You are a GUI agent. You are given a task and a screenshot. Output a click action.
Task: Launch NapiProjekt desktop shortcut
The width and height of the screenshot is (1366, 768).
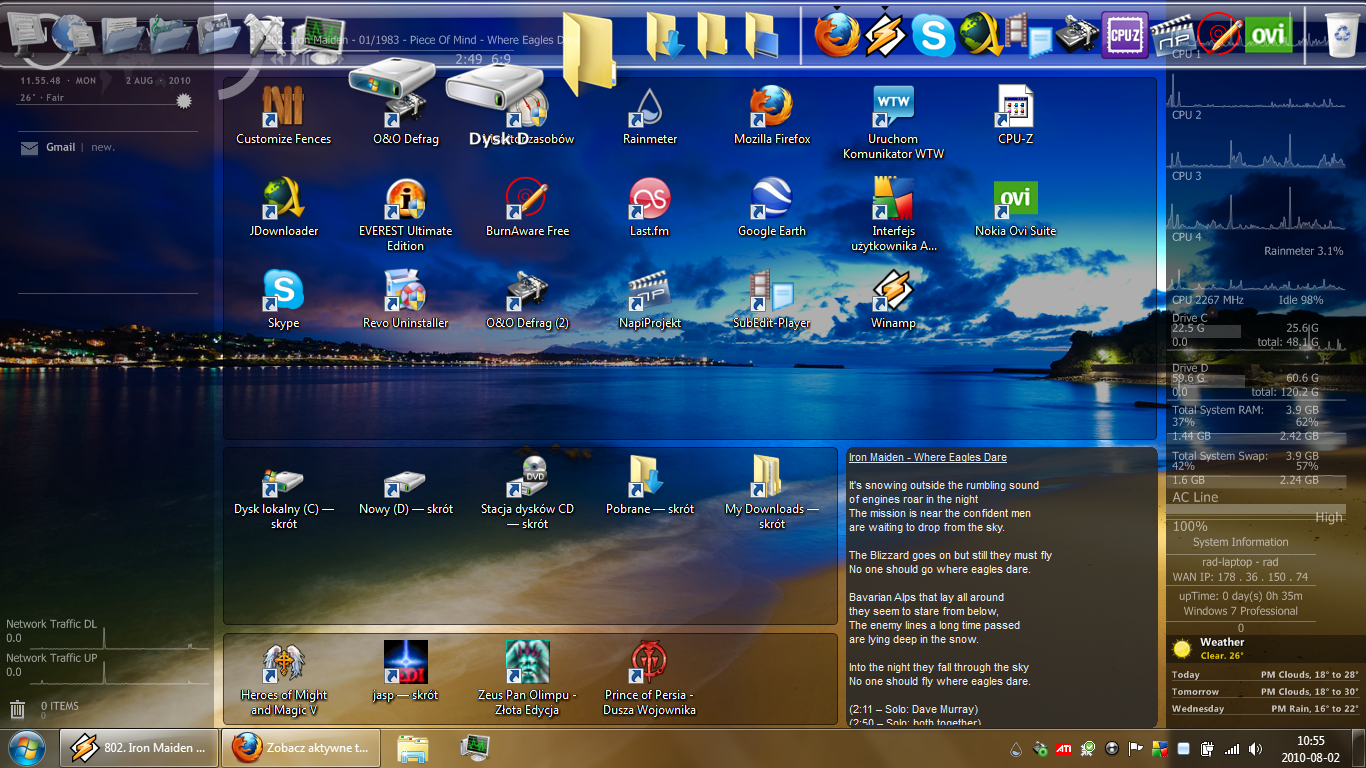[650, 300]
